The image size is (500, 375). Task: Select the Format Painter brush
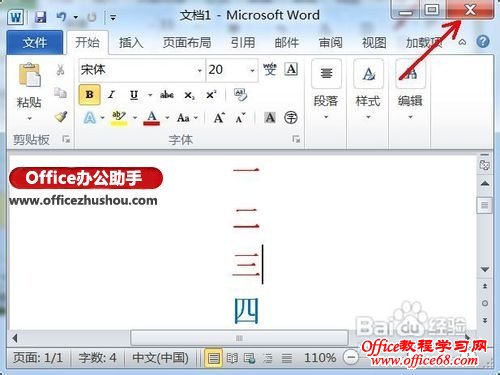(x=61, y=116)
